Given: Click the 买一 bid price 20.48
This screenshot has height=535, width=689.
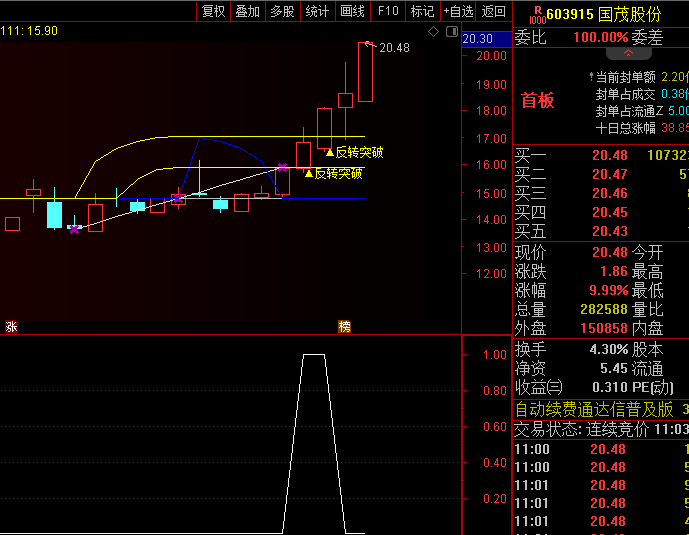Looking at the screenshot, I should (609, 155).
